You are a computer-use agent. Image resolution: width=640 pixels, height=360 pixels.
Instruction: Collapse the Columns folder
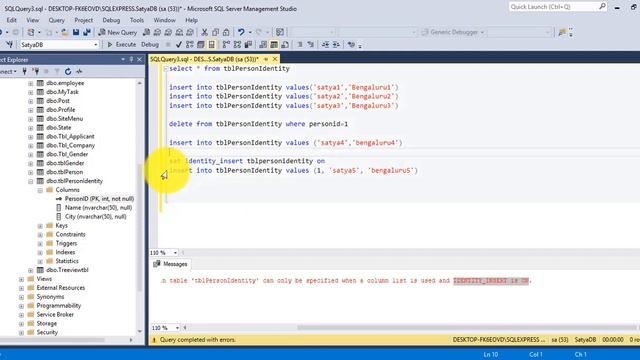(40, 190)
